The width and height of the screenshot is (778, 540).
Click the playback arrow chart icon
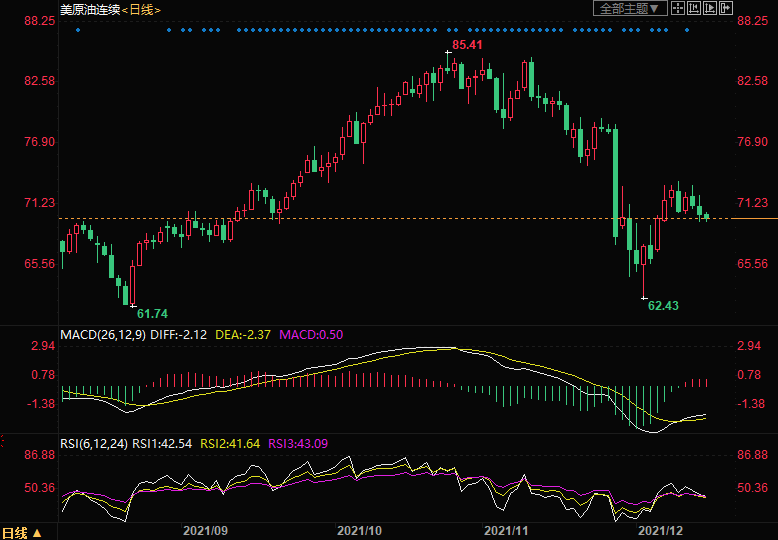tap(709, 9)
